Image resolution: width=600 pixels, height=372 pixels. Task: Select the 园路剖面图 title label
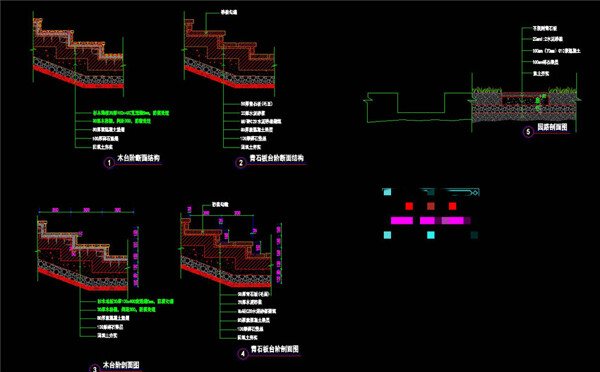point(552,127)
